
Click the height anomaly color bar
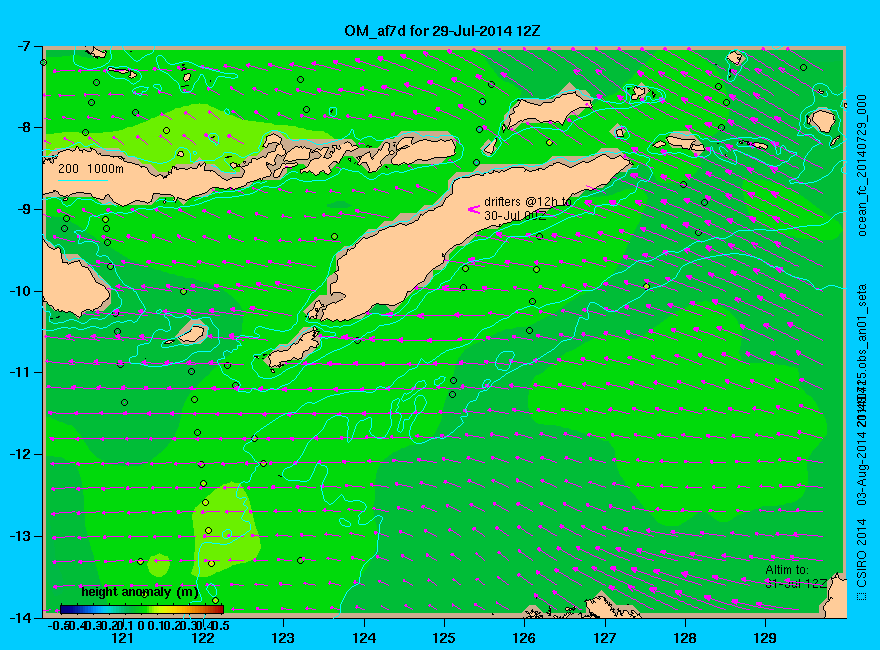(x=142, y=609)
